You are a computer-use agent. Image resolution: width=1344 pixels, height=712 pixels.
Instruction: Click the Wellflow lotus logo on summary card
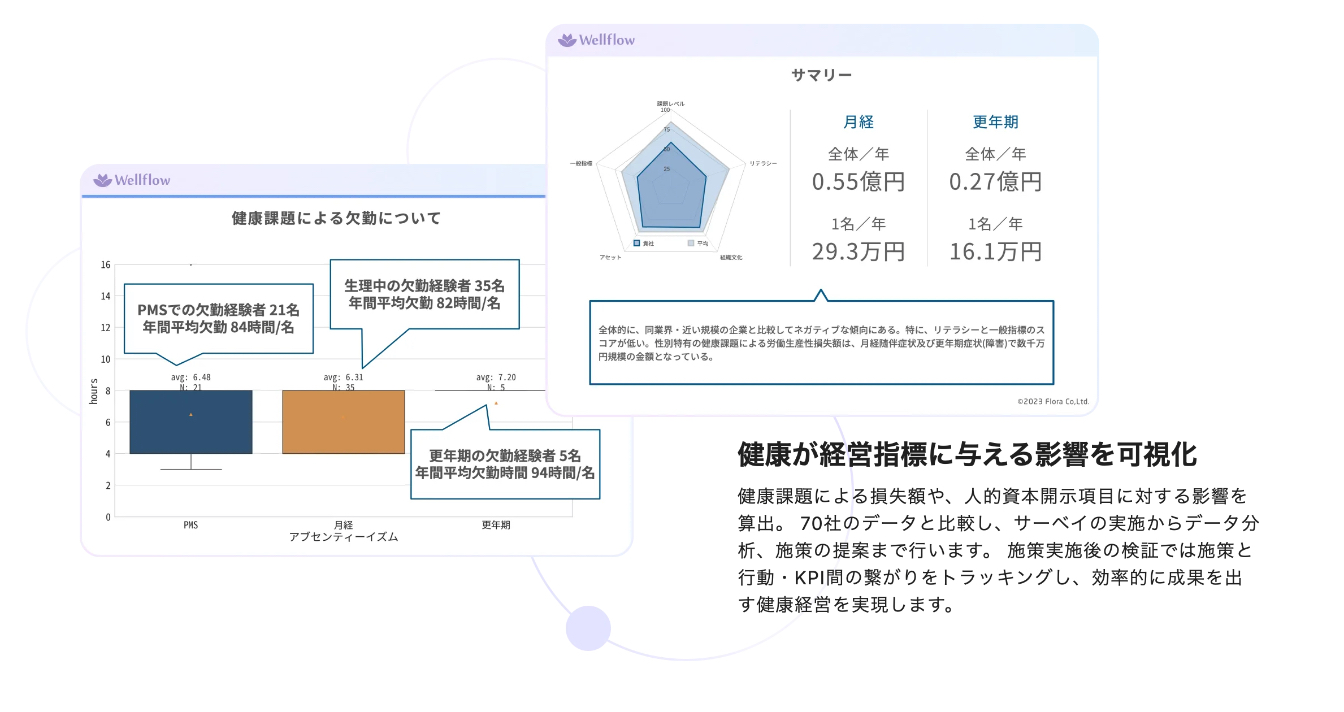tap(568, 40)
